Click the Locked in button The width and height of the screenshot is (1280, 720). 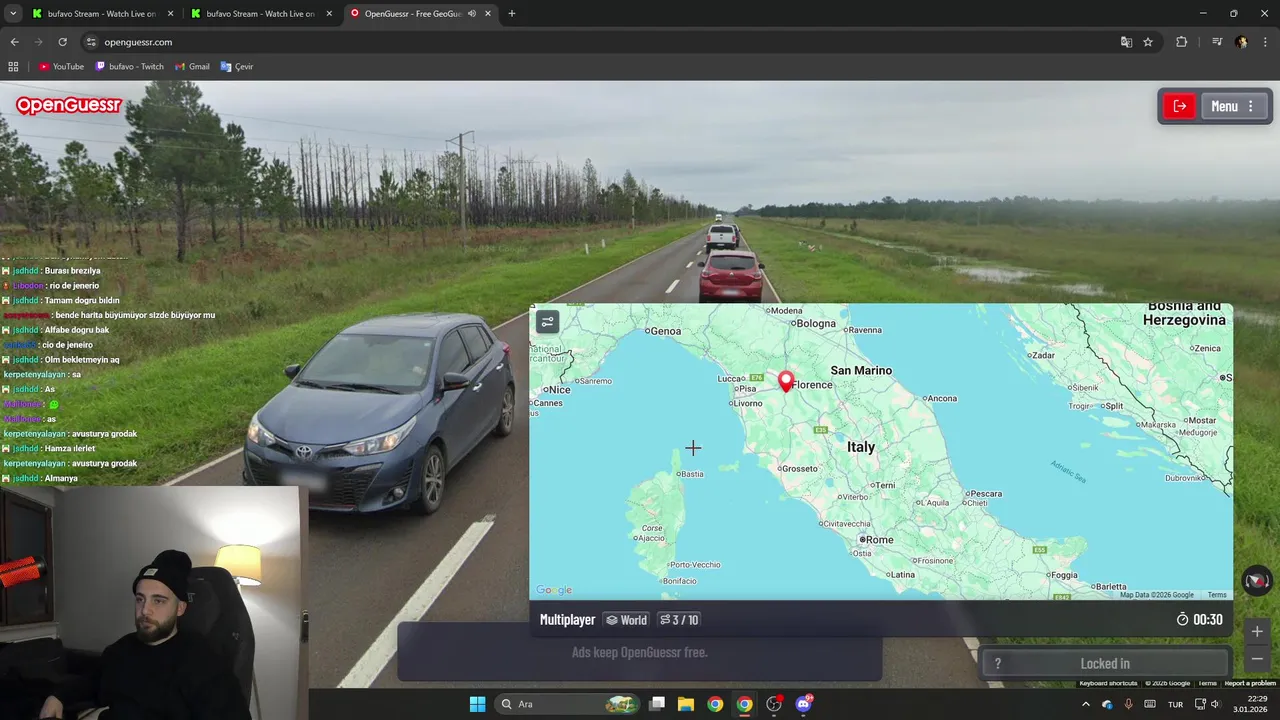1105,663
